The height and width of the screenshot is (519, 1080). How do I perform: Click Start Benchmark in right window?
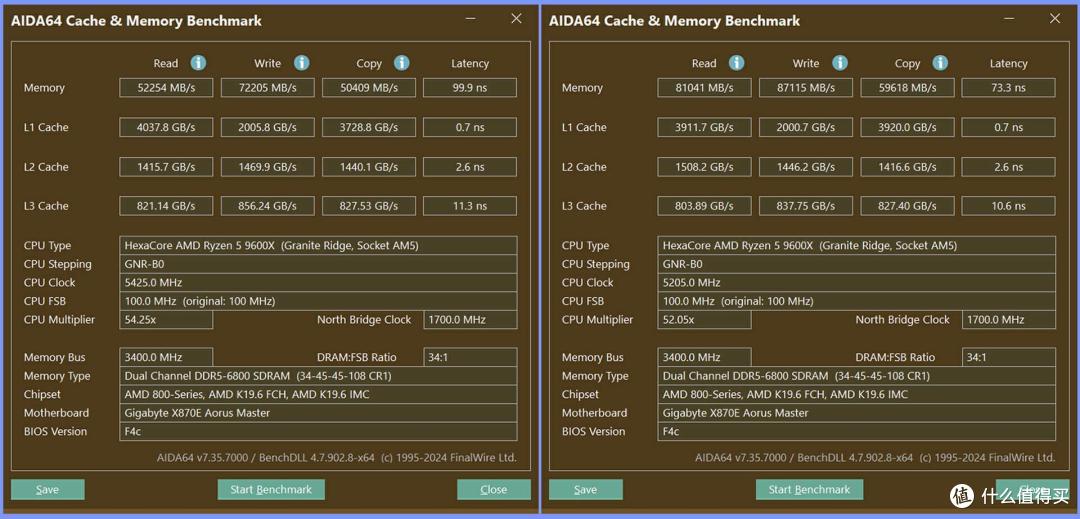click(809, 489)
